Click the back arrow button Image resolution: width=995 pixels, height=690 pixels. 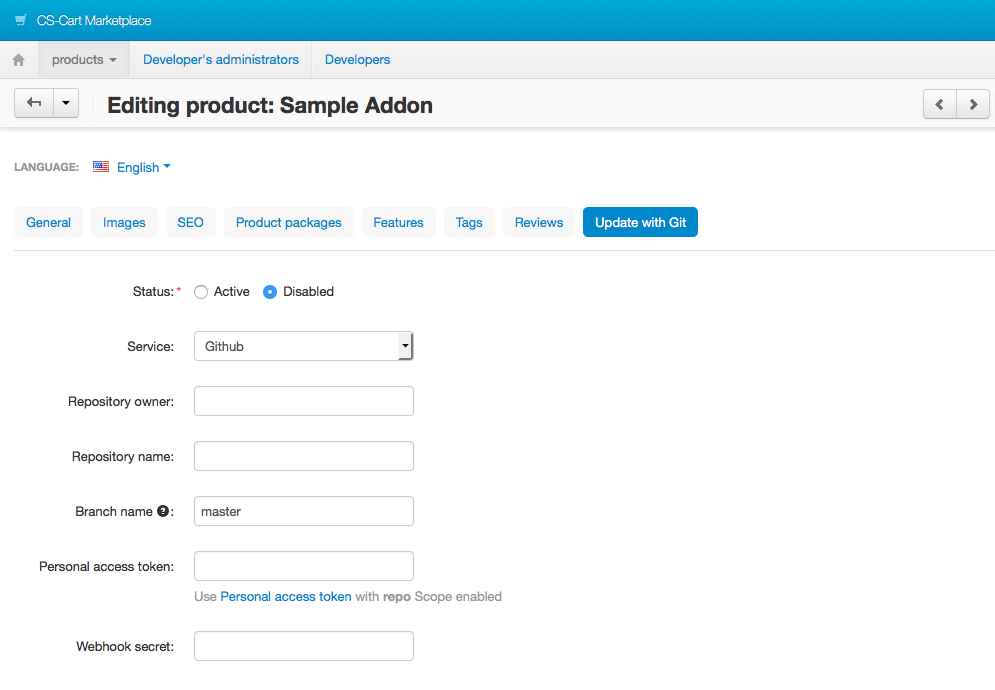pyautogui.click(x=34, y=103)
